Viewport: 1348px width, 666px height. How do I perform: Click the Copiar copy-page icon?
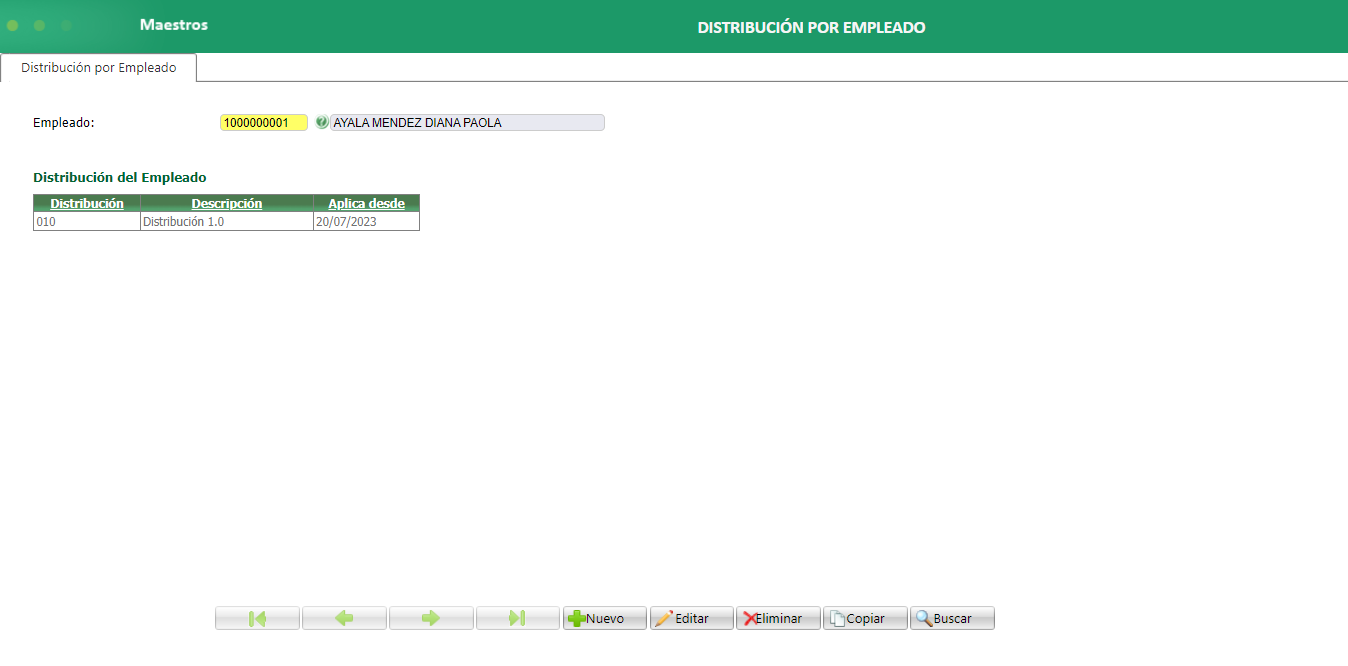pos(838,617)
